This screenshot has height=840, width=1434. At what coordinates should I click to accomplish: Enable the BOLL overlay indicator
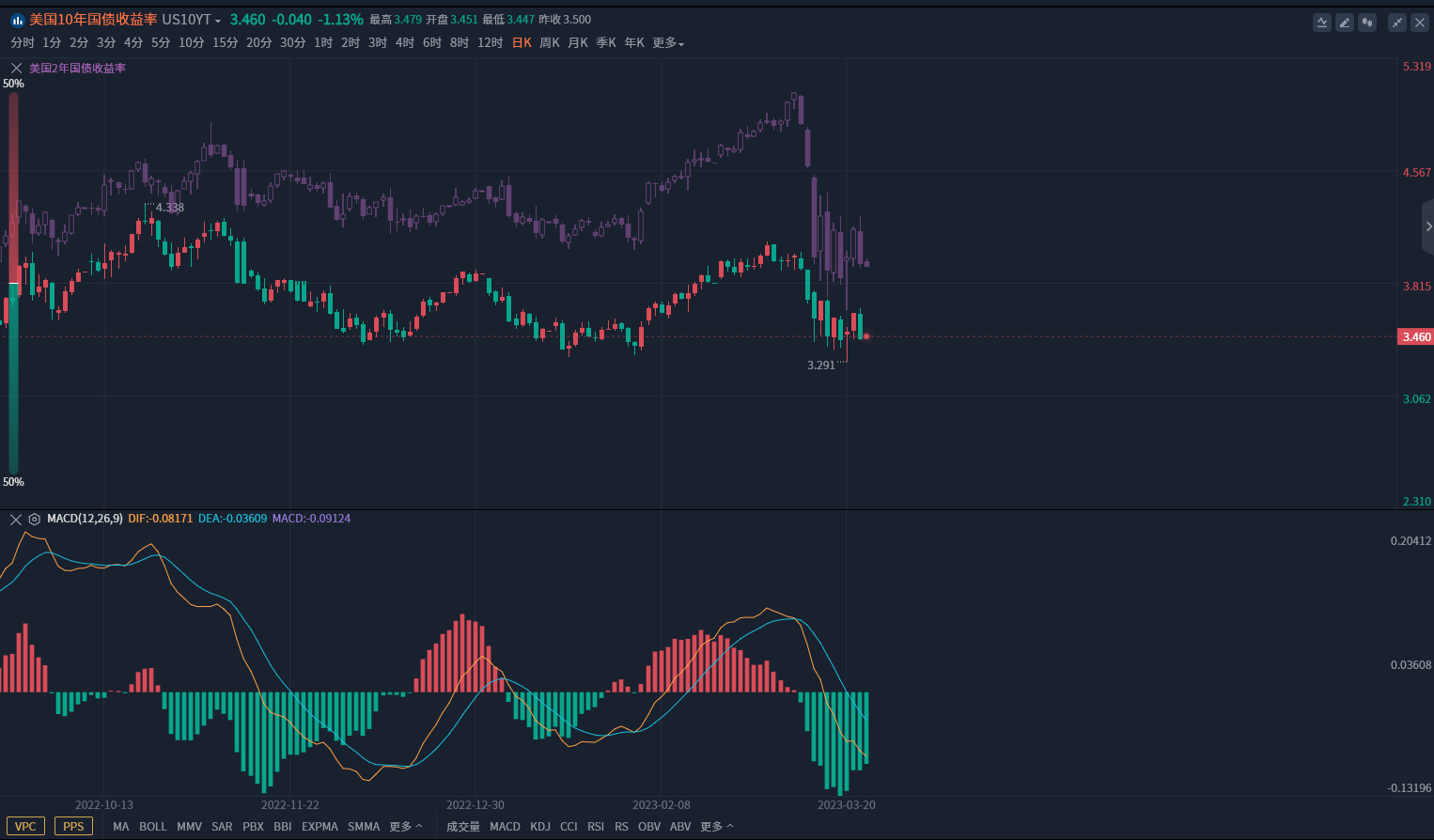[153, 827]
